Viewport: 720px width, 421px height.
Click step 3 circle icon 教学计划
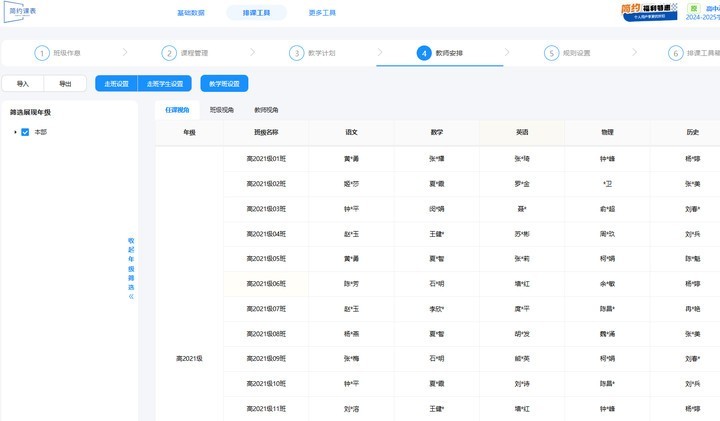(x=296, y=53)
